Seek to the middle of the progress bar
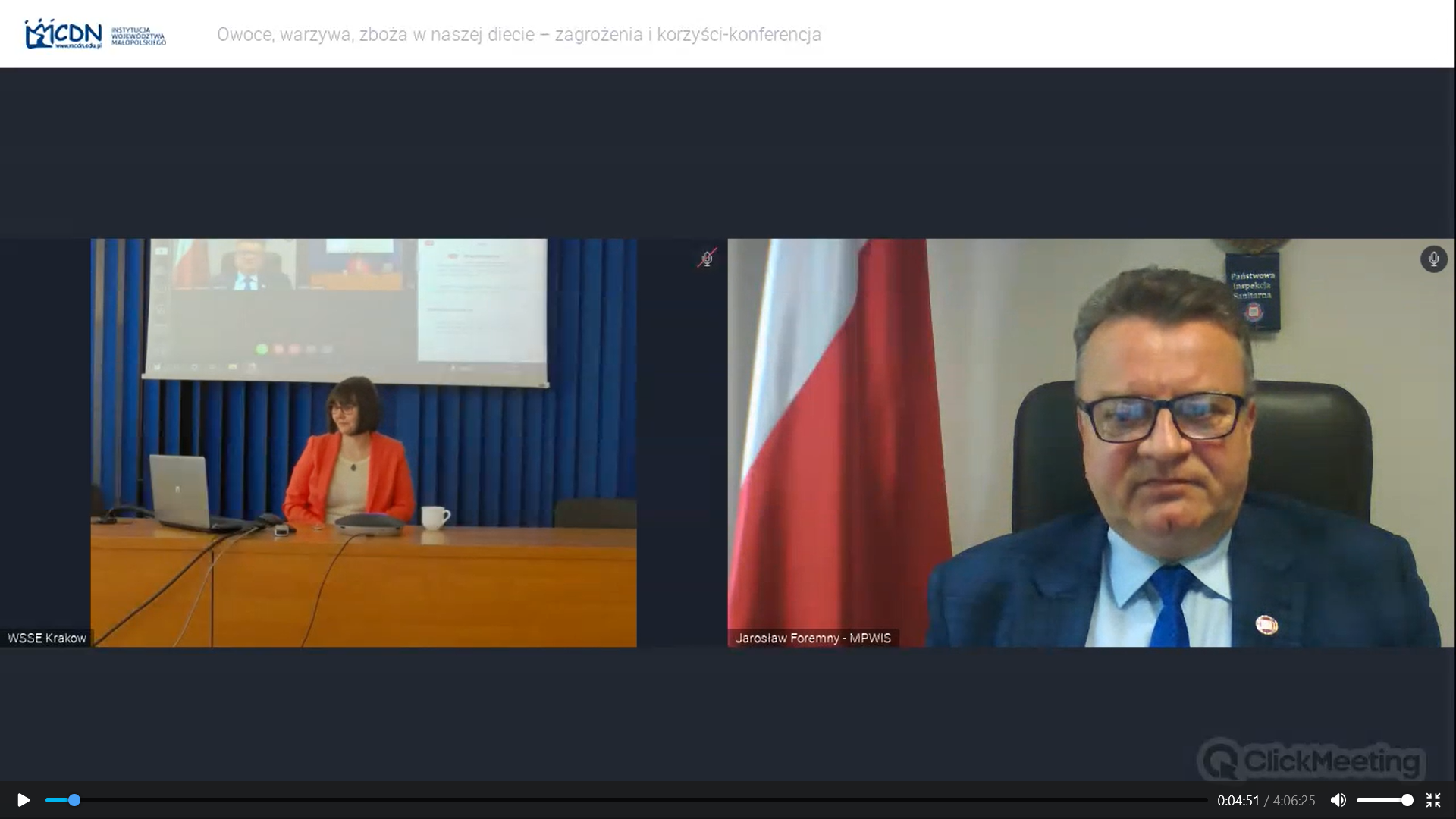 626,800
